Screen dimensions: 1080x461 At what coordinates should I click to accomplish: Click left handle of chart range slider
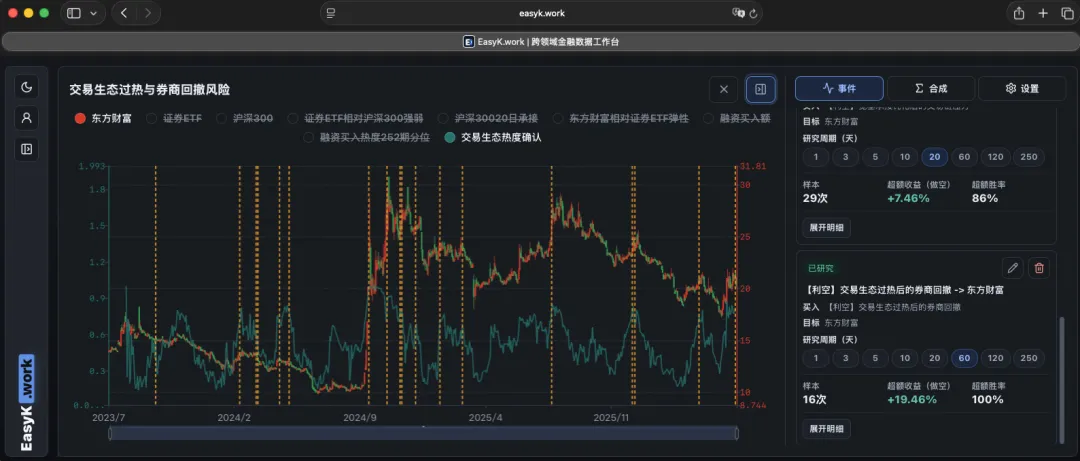click(110, 433)
